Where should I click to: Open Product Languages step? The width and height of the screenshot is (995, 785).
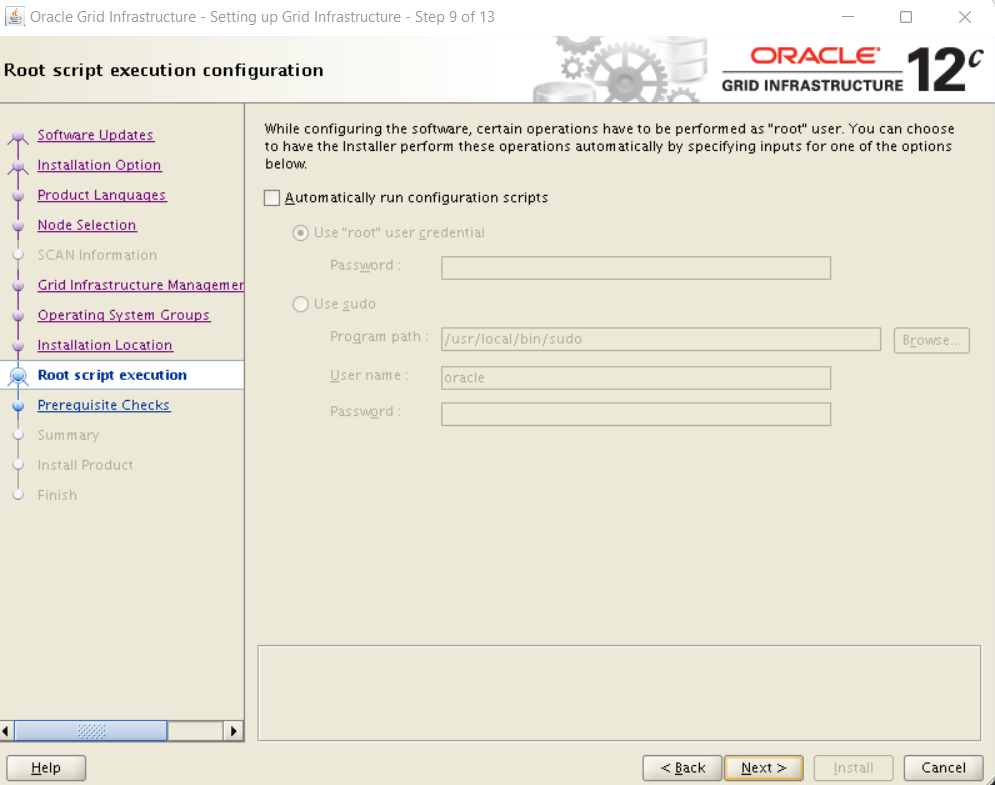click(x=102, y=195)
